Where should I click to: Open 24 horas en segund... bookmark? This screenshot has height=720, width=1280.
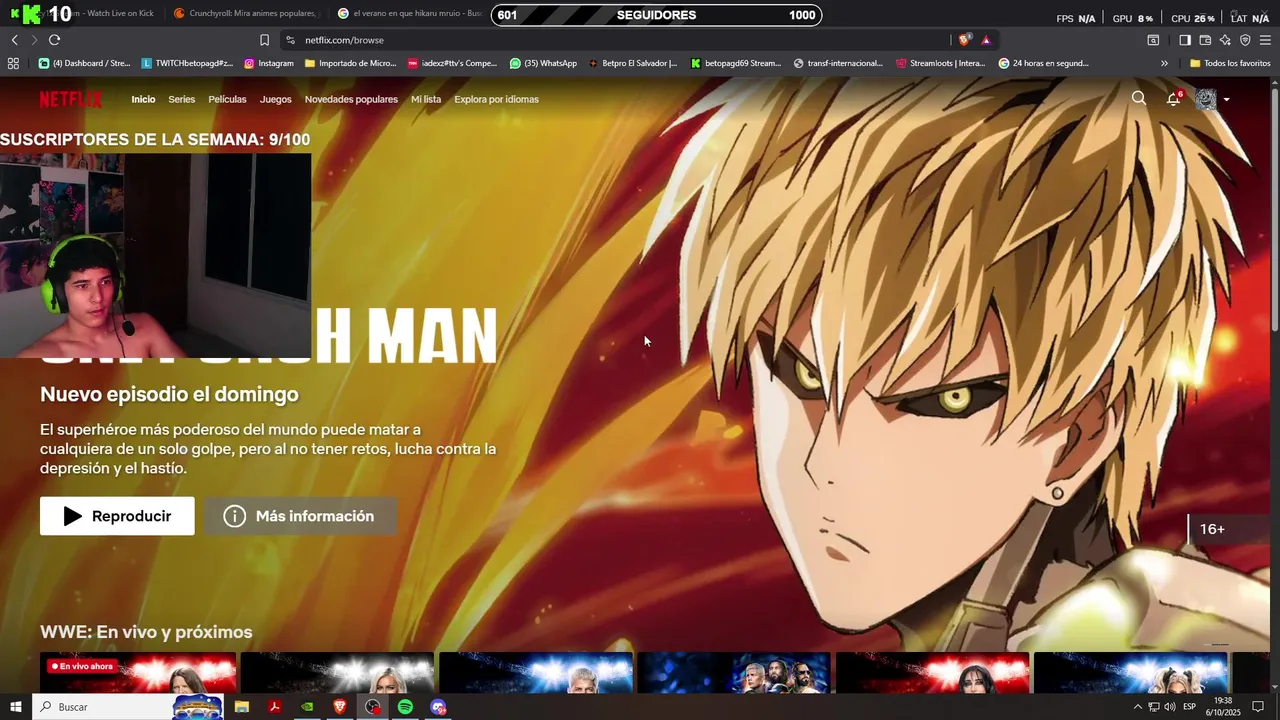(1043, 63)
